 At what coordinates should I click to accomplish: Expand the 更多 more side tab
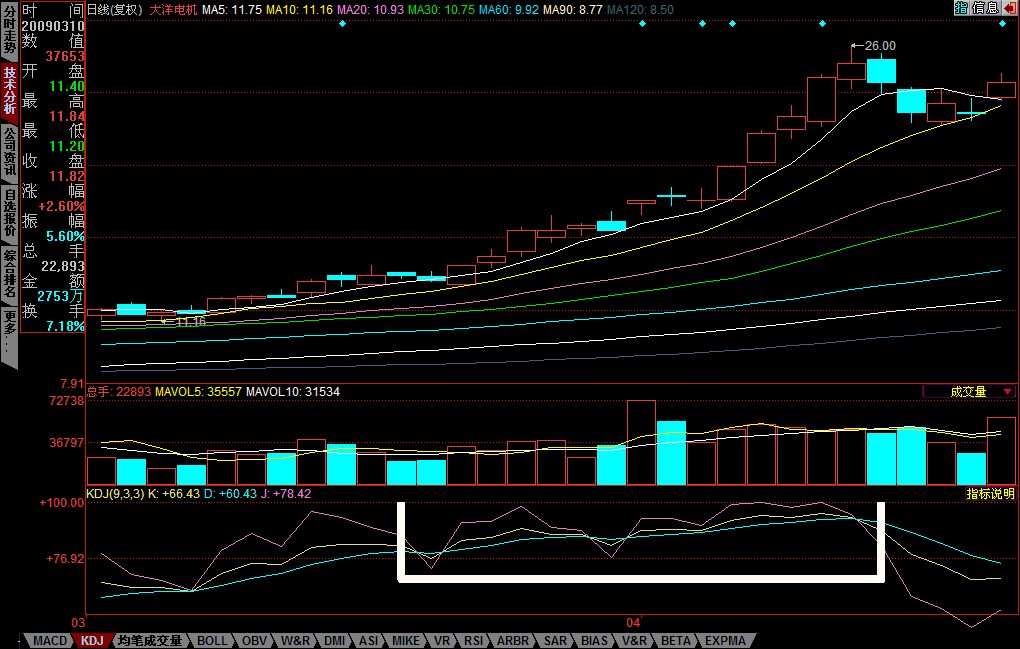[x=9, y=328]
